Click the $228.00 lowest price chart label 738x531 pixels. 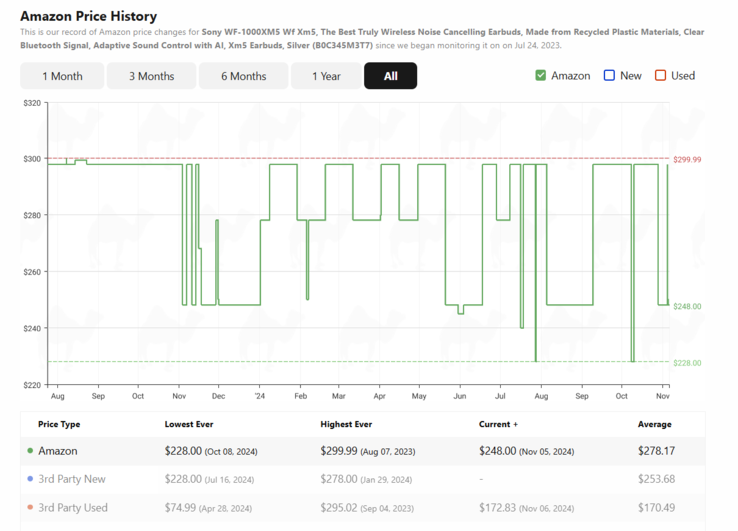[687, 363]
